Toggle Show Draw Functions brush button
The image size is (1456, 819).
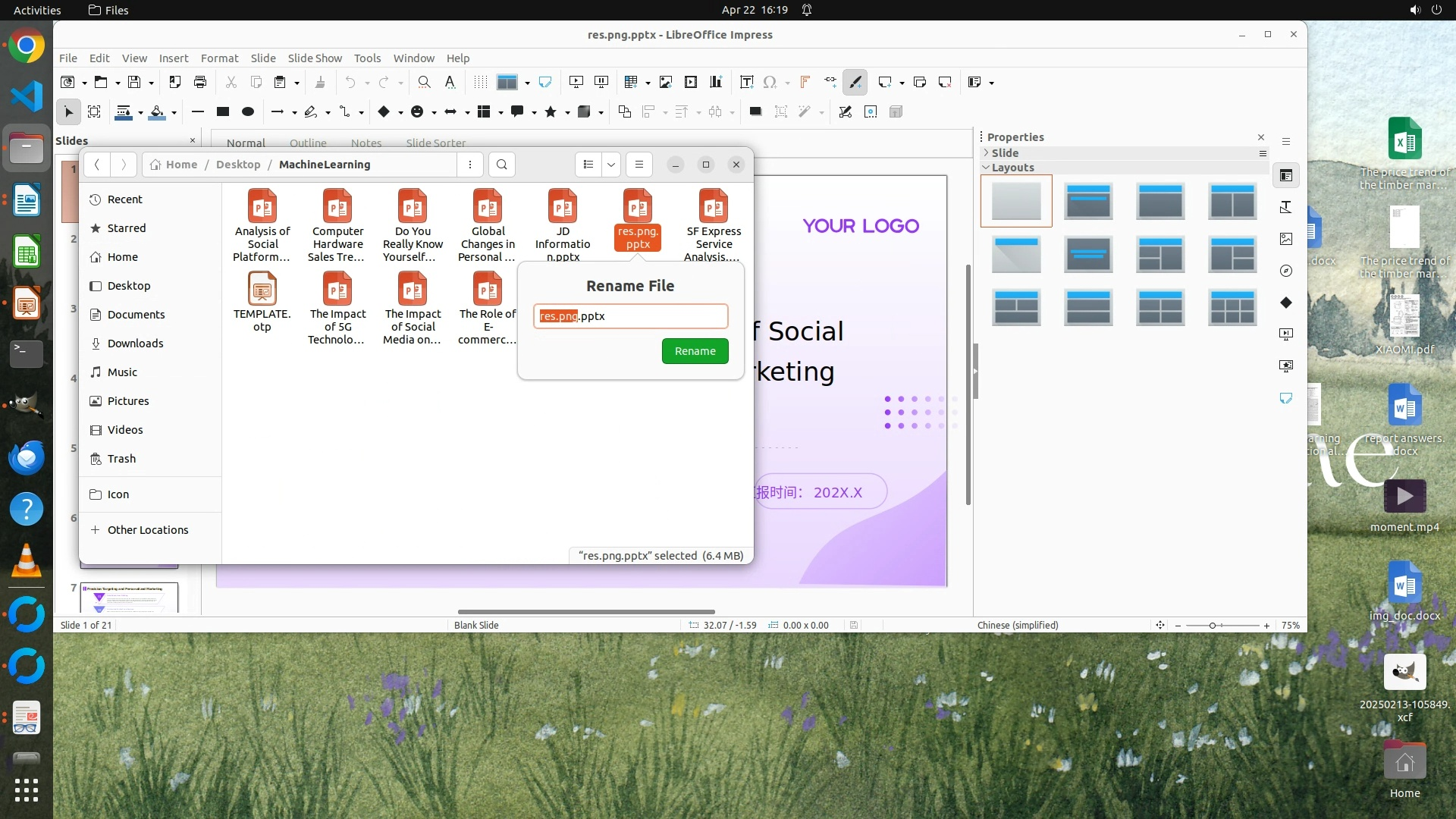pos(855,82)
